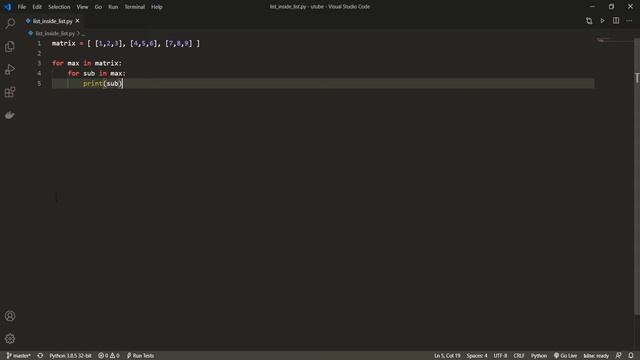
Task: Open the Help menu
Action: point(157,7)
